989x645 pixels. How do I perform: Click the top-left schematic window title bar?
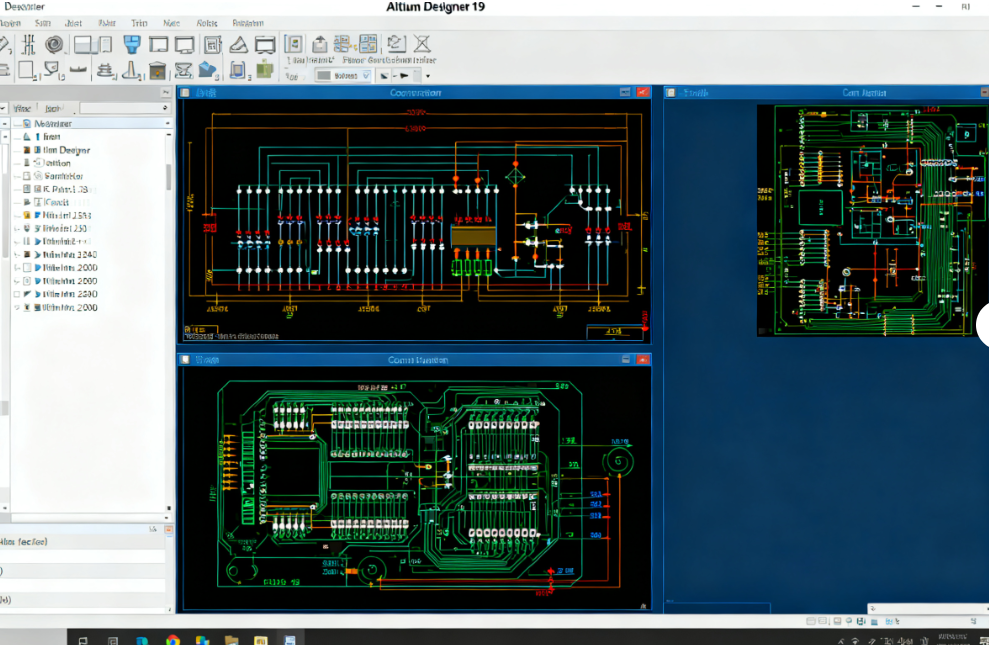(415, 92)
